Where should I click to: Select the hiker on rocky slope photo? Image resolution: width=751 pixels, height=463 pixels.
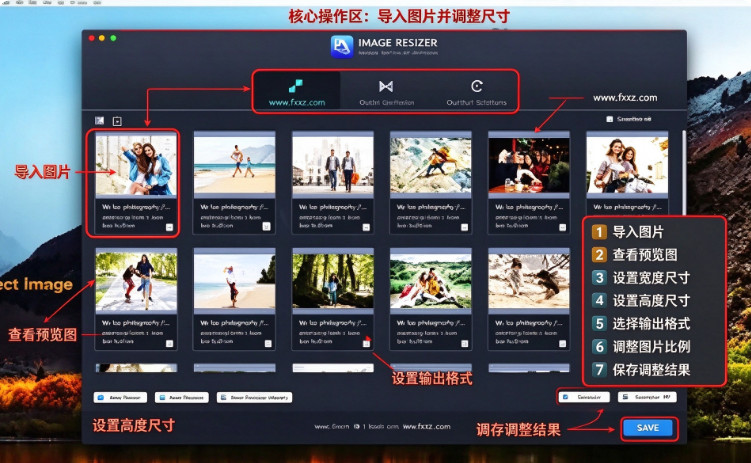pos(431,165)
